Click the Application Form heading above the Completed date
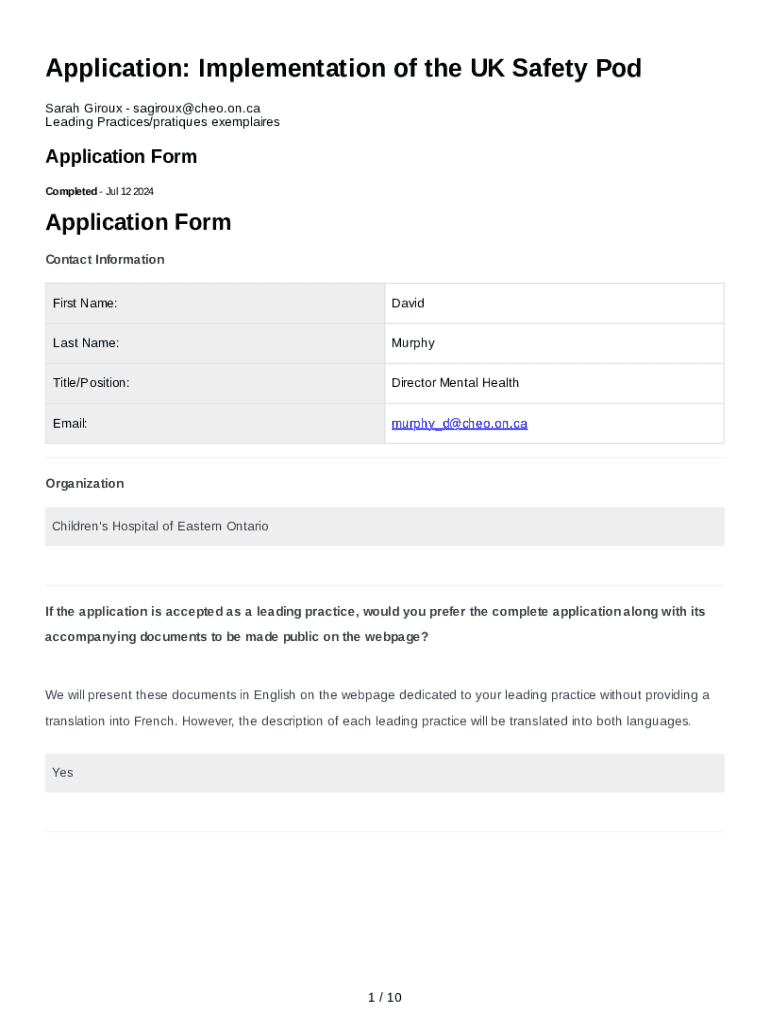Viewport: 770px width, 1024px height. point(121,157)
